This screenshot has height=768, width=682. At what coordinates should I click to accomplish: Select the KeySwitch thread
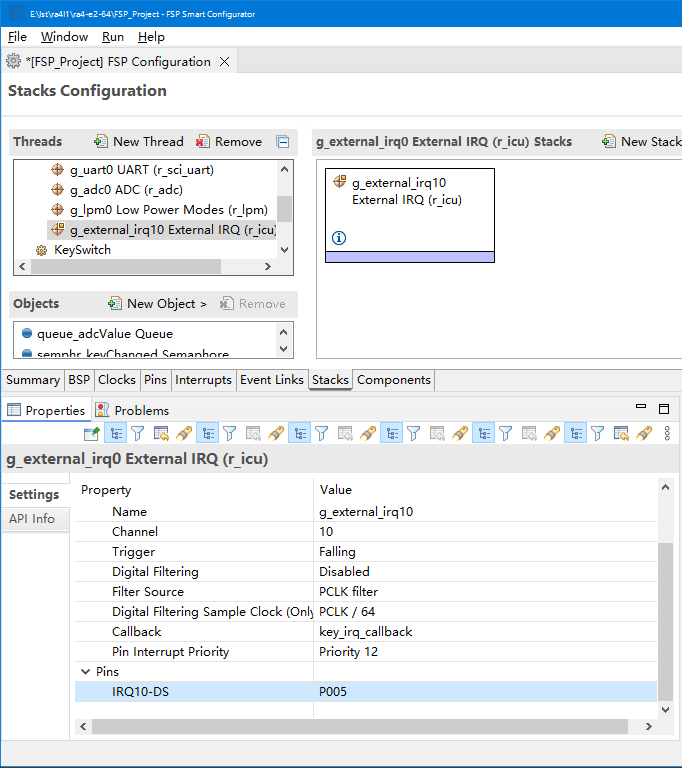(x=82, y=250)
